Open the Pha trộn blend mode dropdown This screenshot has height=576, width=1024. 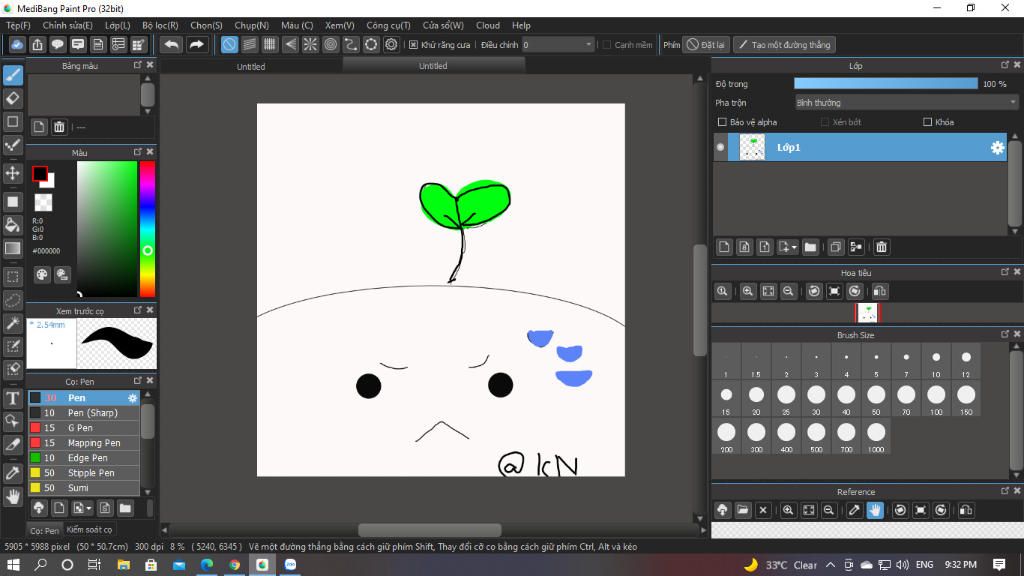click(906, 103)
